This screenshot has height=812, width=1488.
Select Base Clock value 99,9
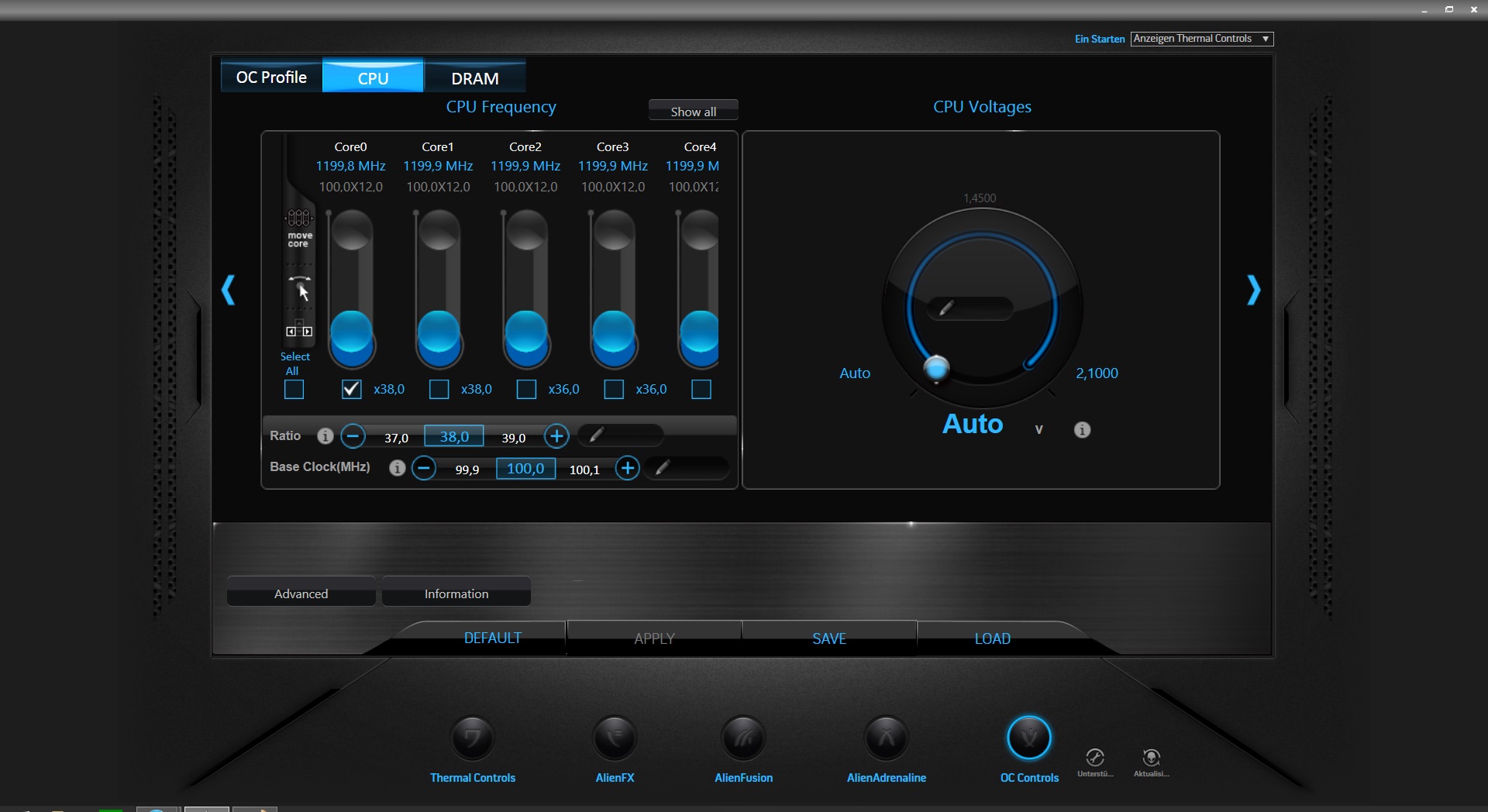pyautogui.click(x=467, y=470)
